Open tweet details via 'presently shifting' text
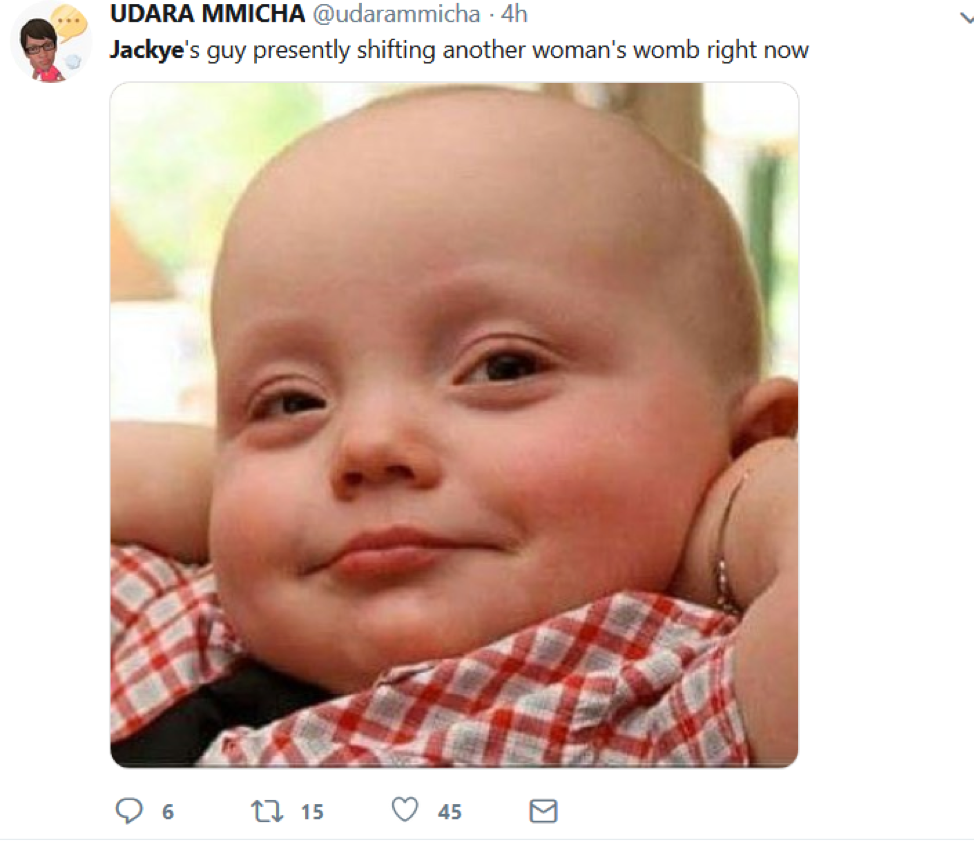 tap(344, 50)
